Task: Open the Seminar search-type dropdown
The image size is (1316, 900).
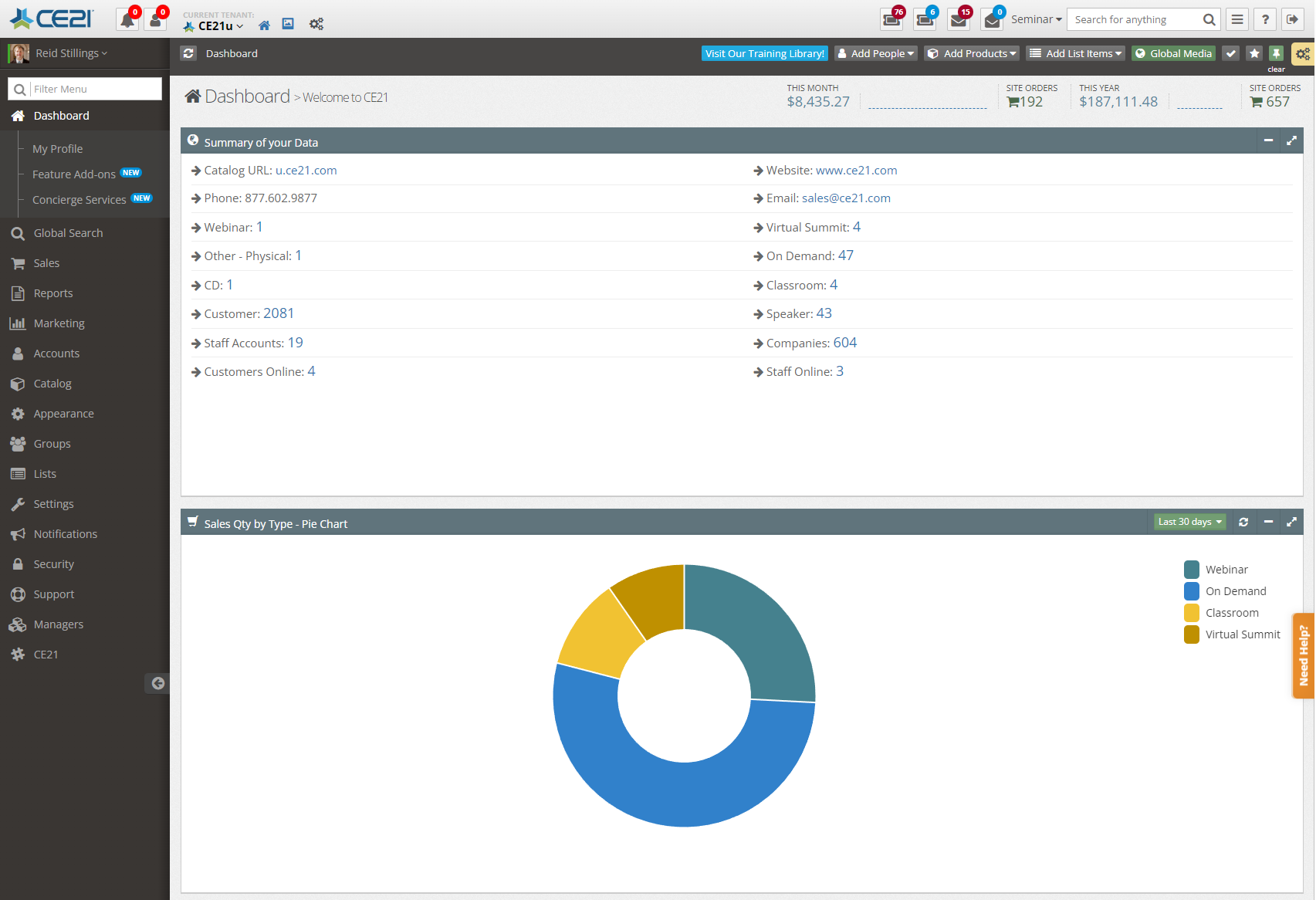Action: pyautogui.click(x=1037, y=19)
